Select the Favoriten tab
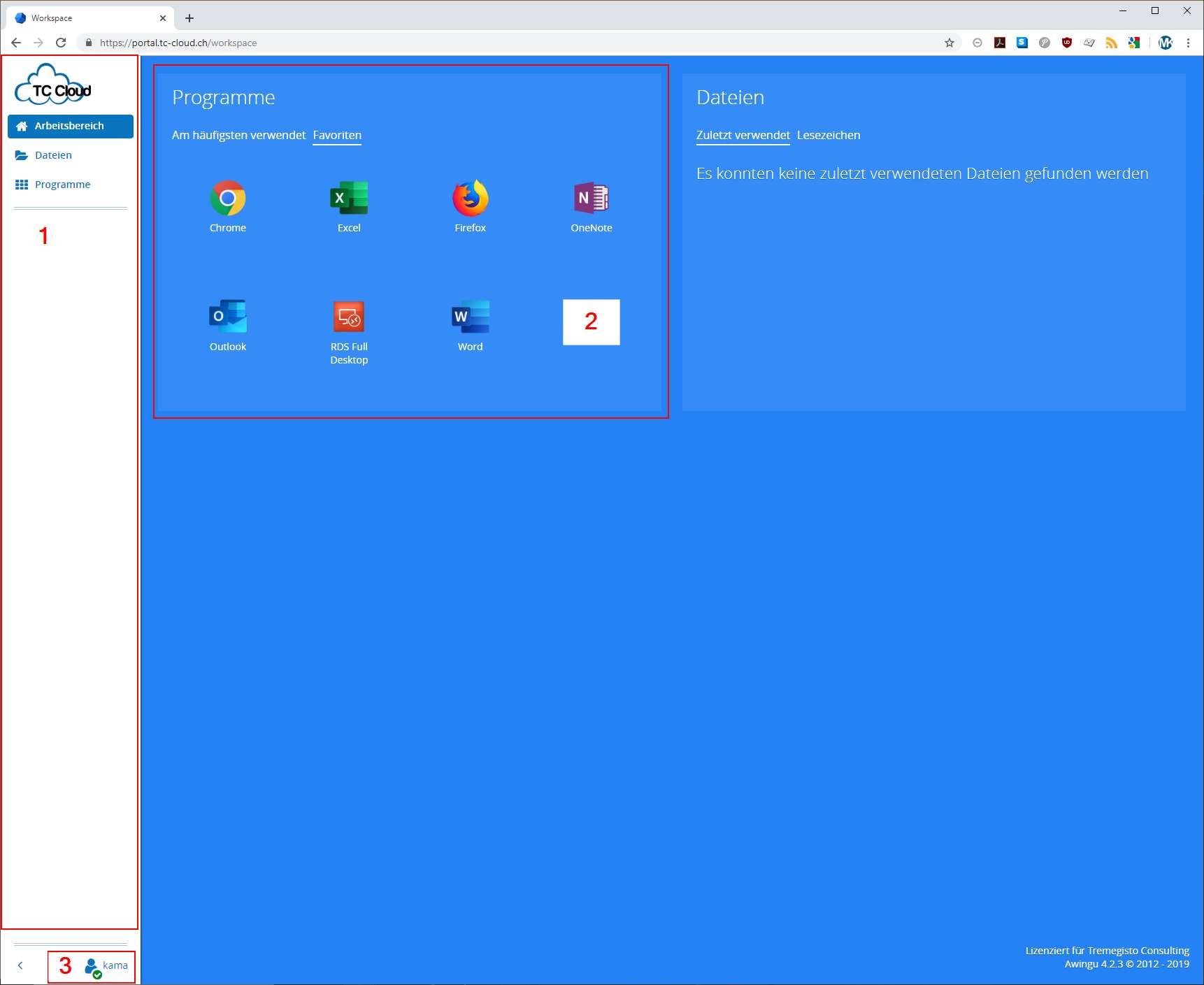This screenshot has height=985, width=1204. click(x=337, y=135)
